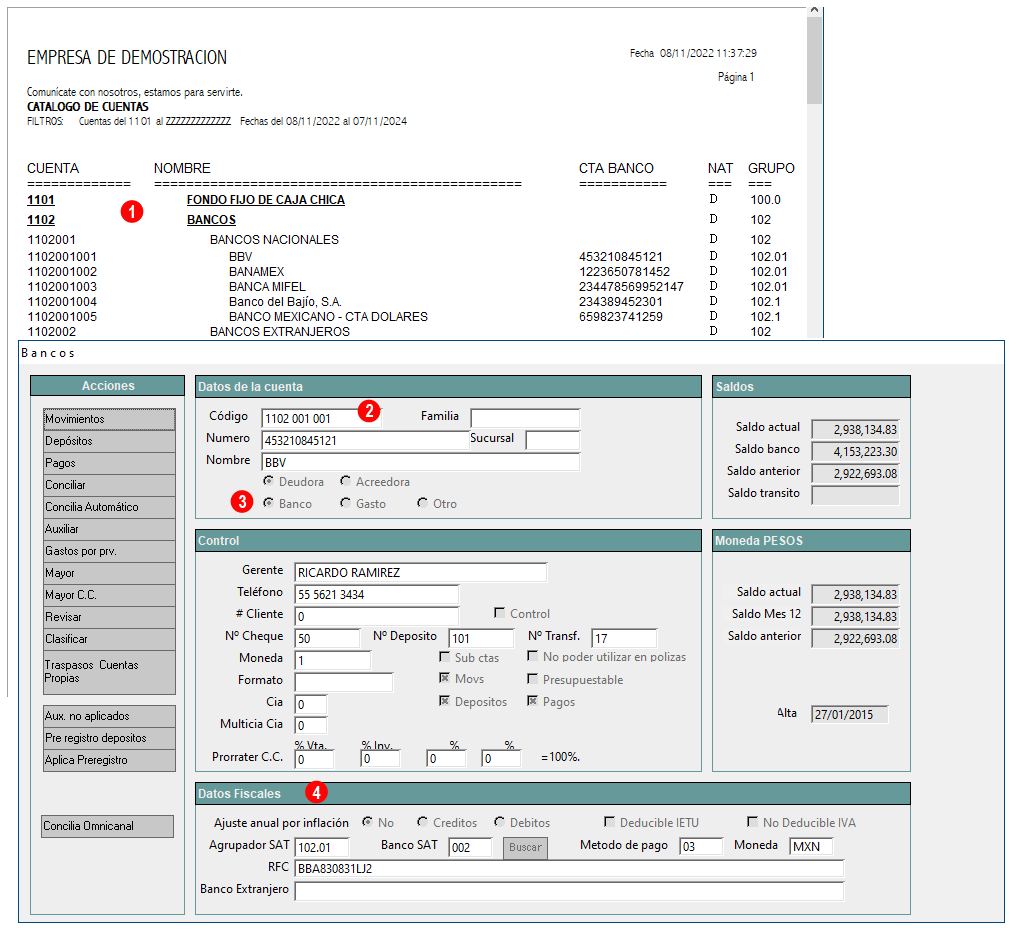Click the Agrupador SAT field
The width and height of the screenshot is (1011, 930).
322,847
